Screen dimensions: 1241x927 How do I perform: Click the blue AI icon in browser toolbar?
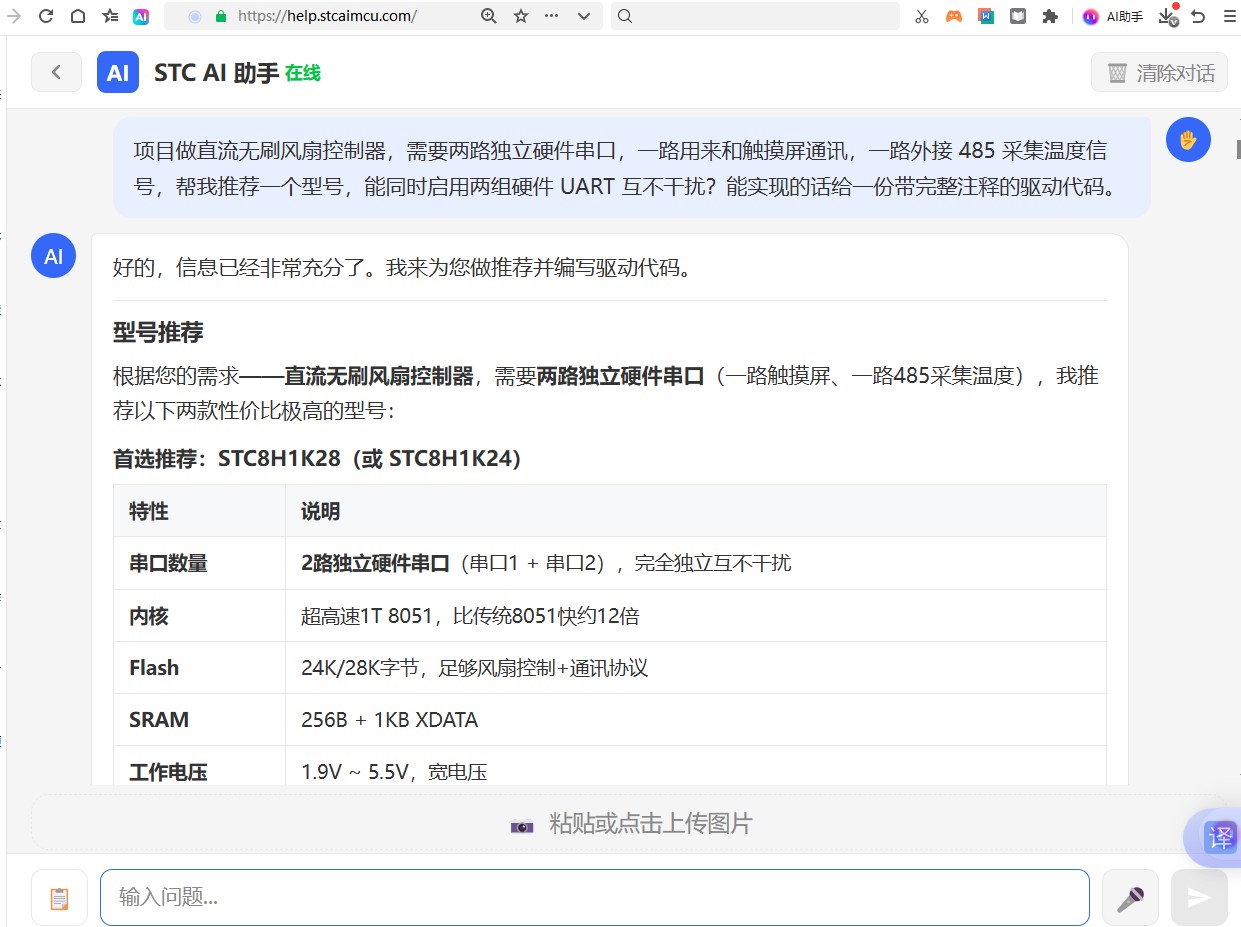click(141, 16)
